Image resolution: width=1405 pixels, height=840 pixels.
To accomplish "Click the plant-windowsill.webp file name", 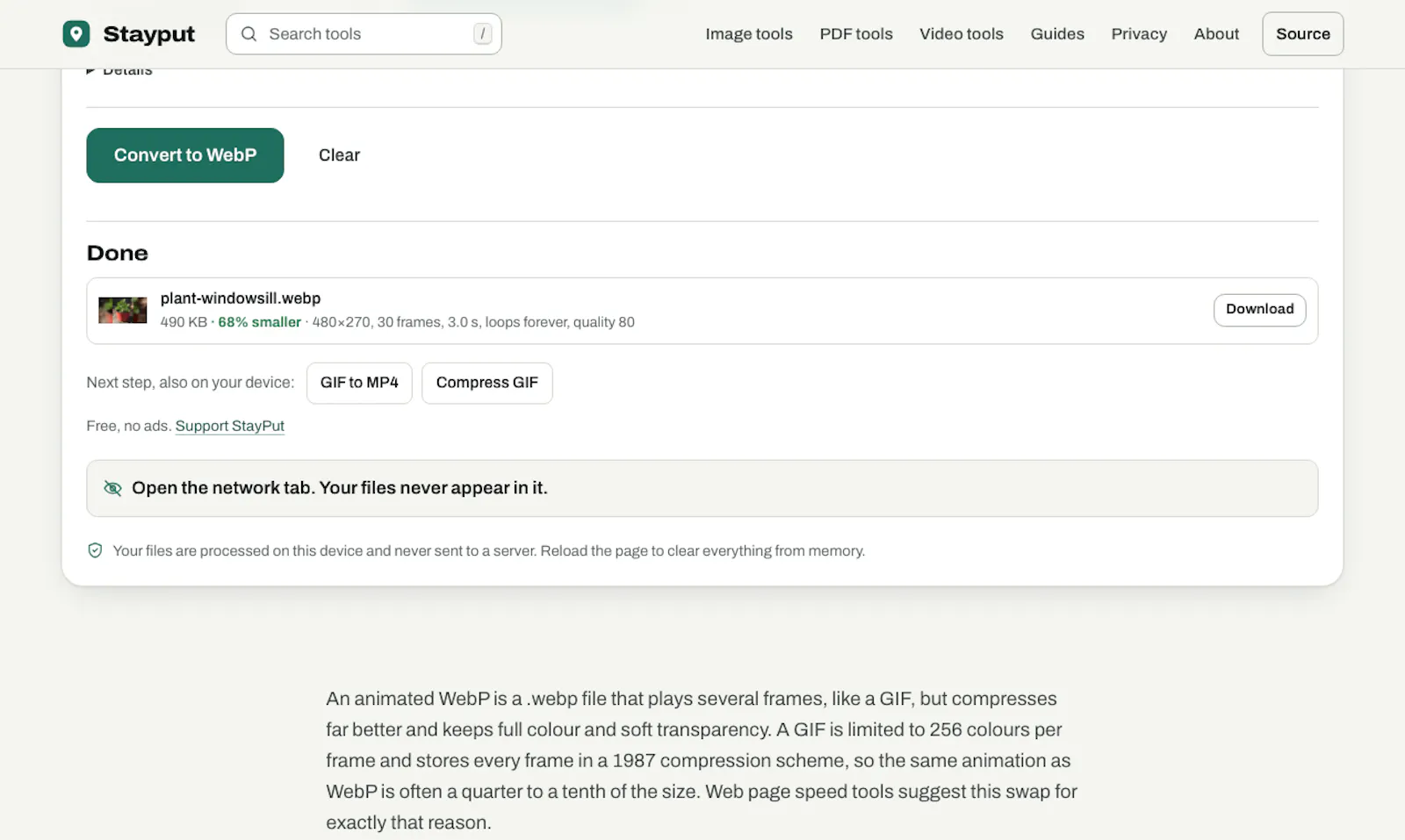I will click(x=241, y=298).
